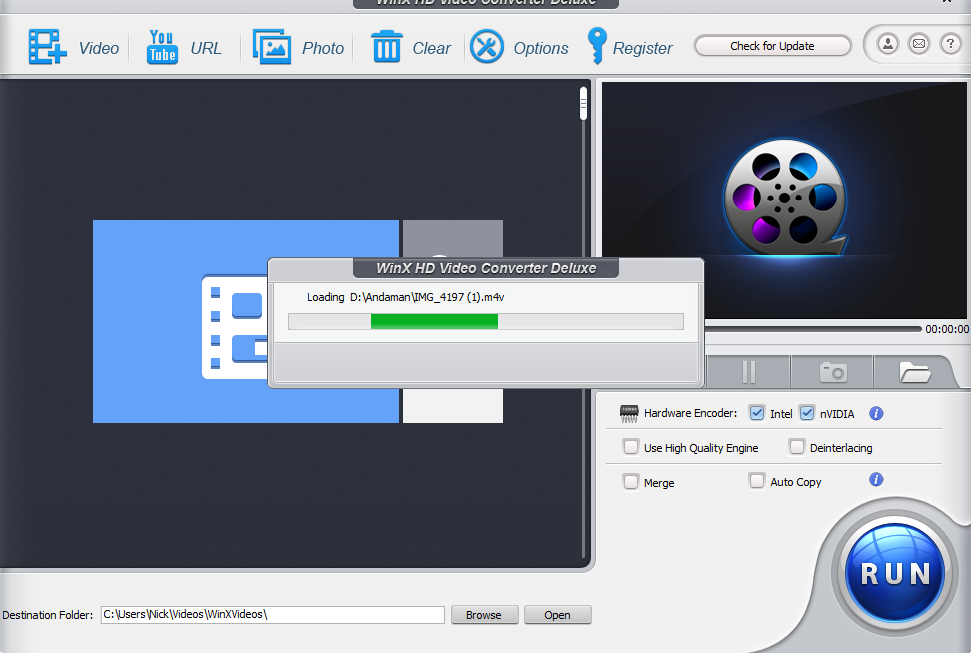Click the Destination Folder label
Image resolution: width=971 pixels, height=653 pixels.
tap(48, 615)
